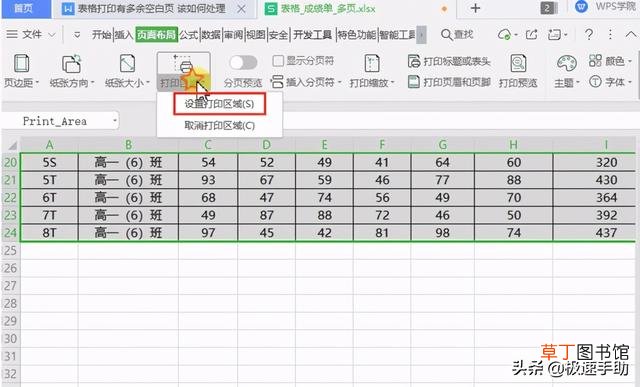Switch to the 插入 ribbon tab

pyautogui.click(x=123, y=35)
